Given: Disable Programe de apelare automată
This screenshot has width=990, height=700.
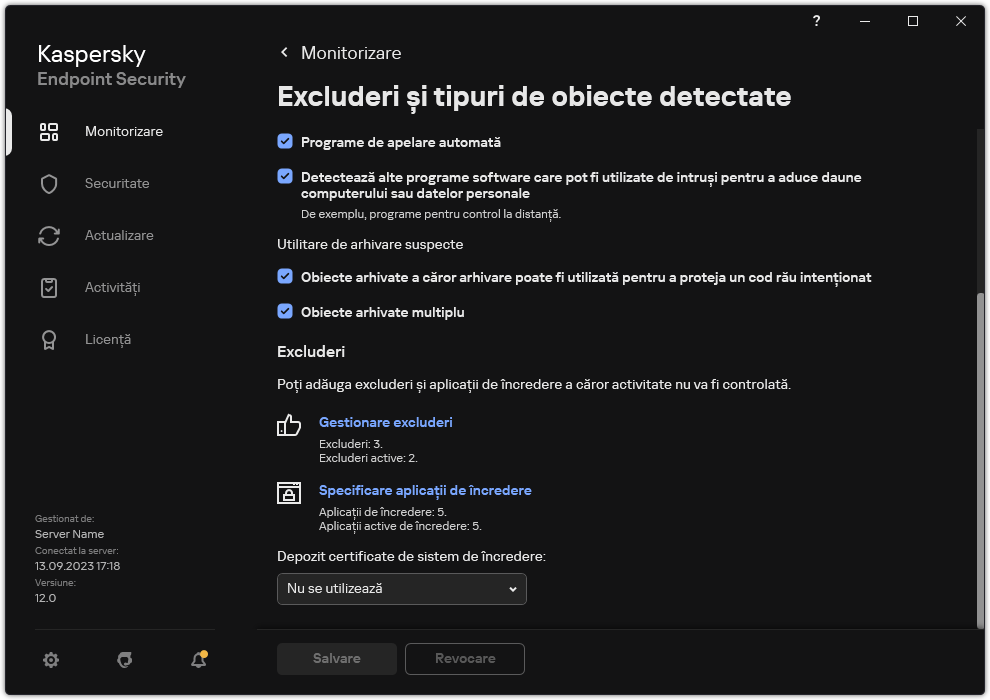Looking at the screenshot, I should click(285, 142).
